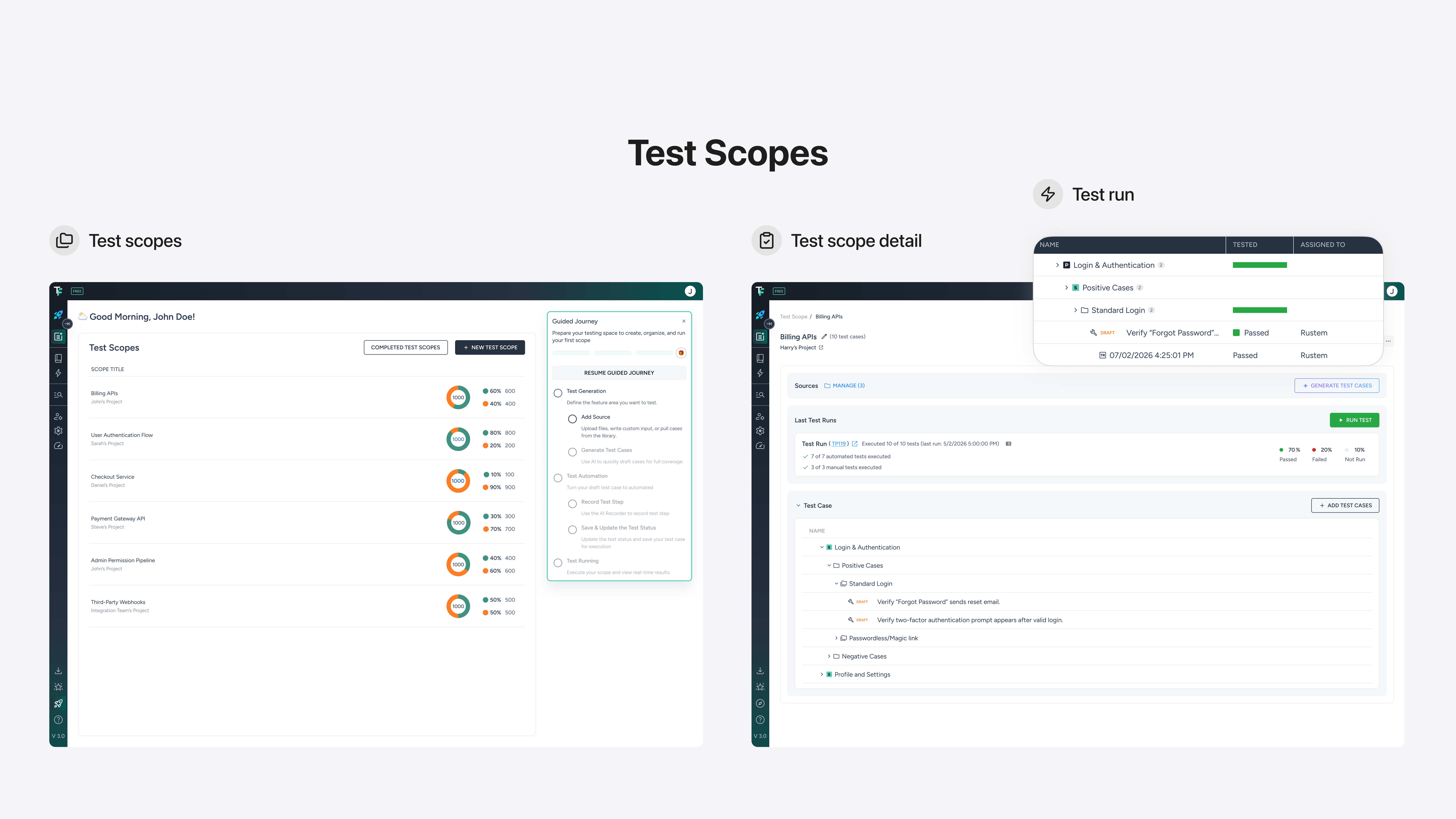Select Test Automation radio in Guided Journey
Image resolution: width=1456 pixels, height=819 pixels.
[x=558, y=478]
